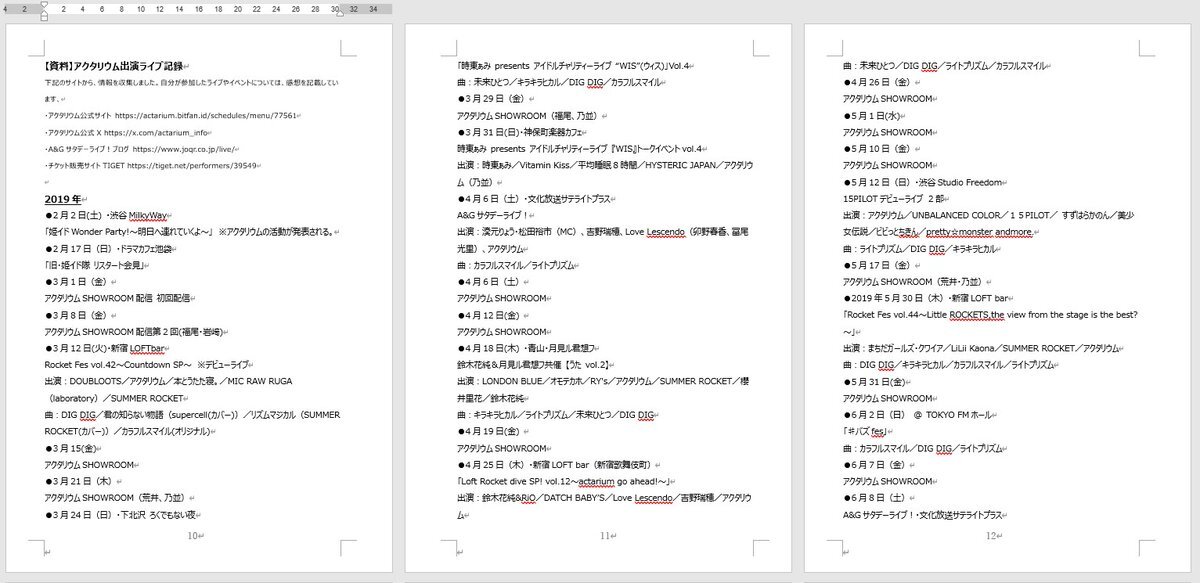Click the date line ●5月17日(金)
This screenshot has height=583, width=1200.
(877, 265)
